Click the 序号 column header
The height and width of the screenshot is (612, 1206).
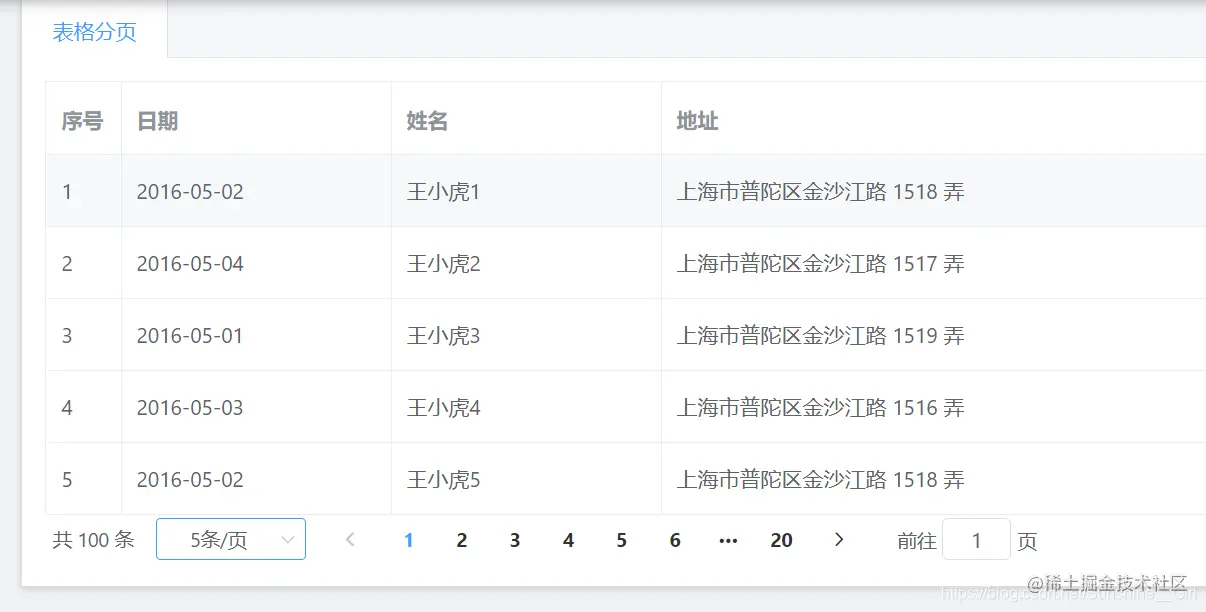pyautogui.click(x=83, y=120)
